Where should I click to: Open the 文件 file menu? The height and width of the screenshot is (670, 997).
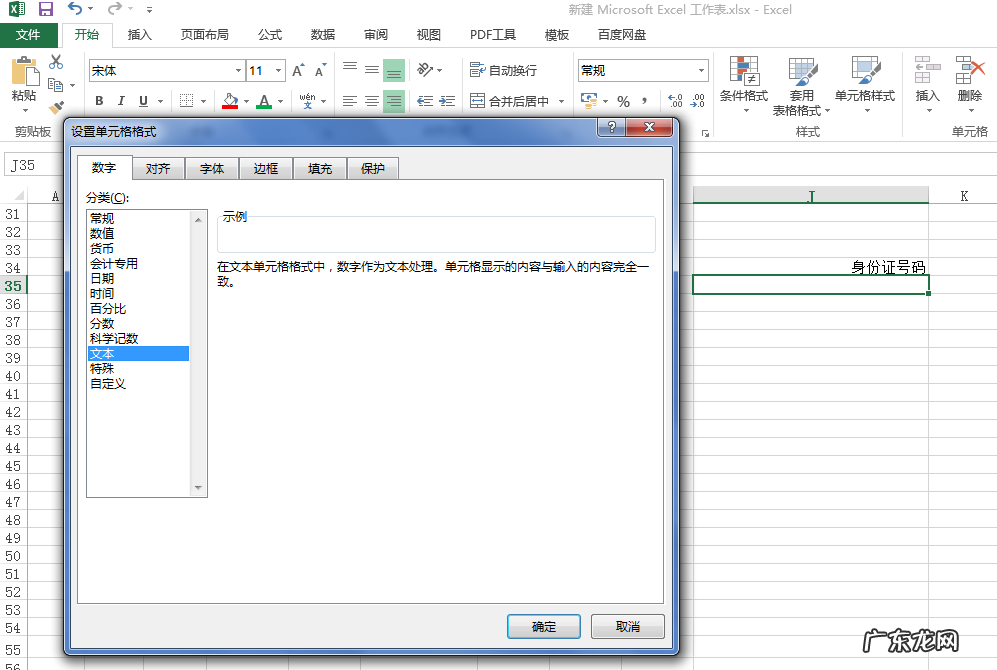click(28, 34)
